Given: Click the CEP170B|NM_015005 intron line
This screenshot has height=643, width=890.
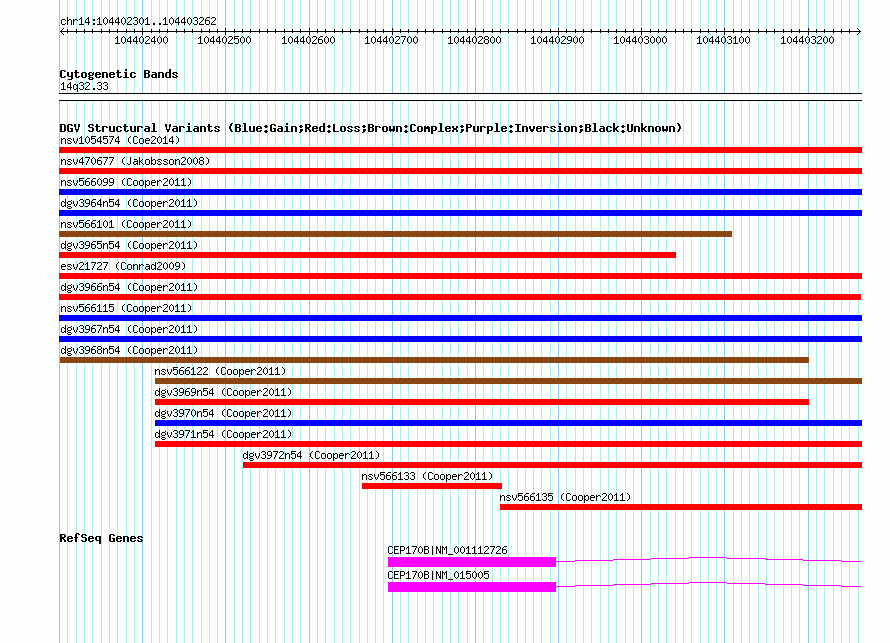Looking at the screenshot, I should [x=708, y=585].
